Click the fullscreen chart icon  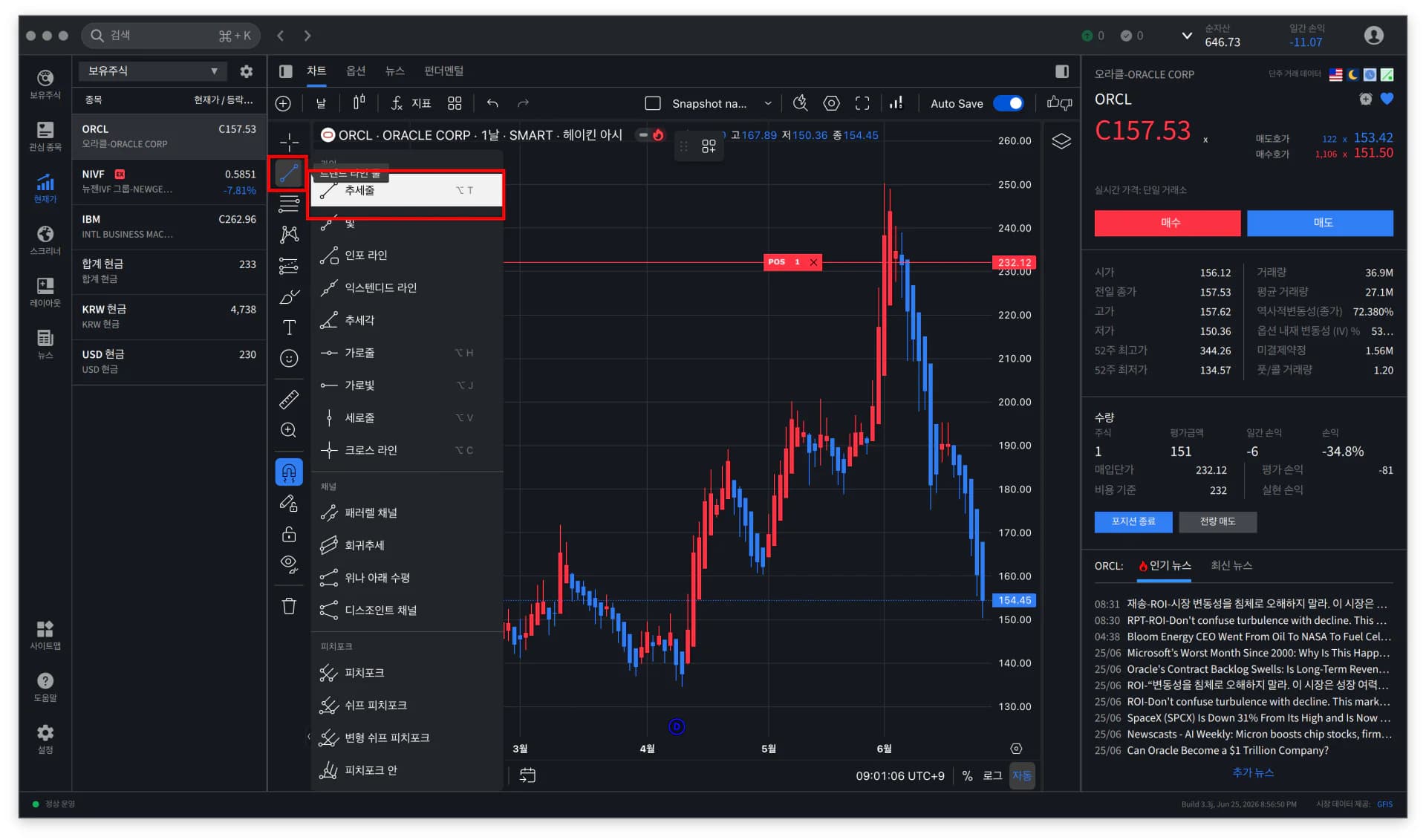[862, 103]
